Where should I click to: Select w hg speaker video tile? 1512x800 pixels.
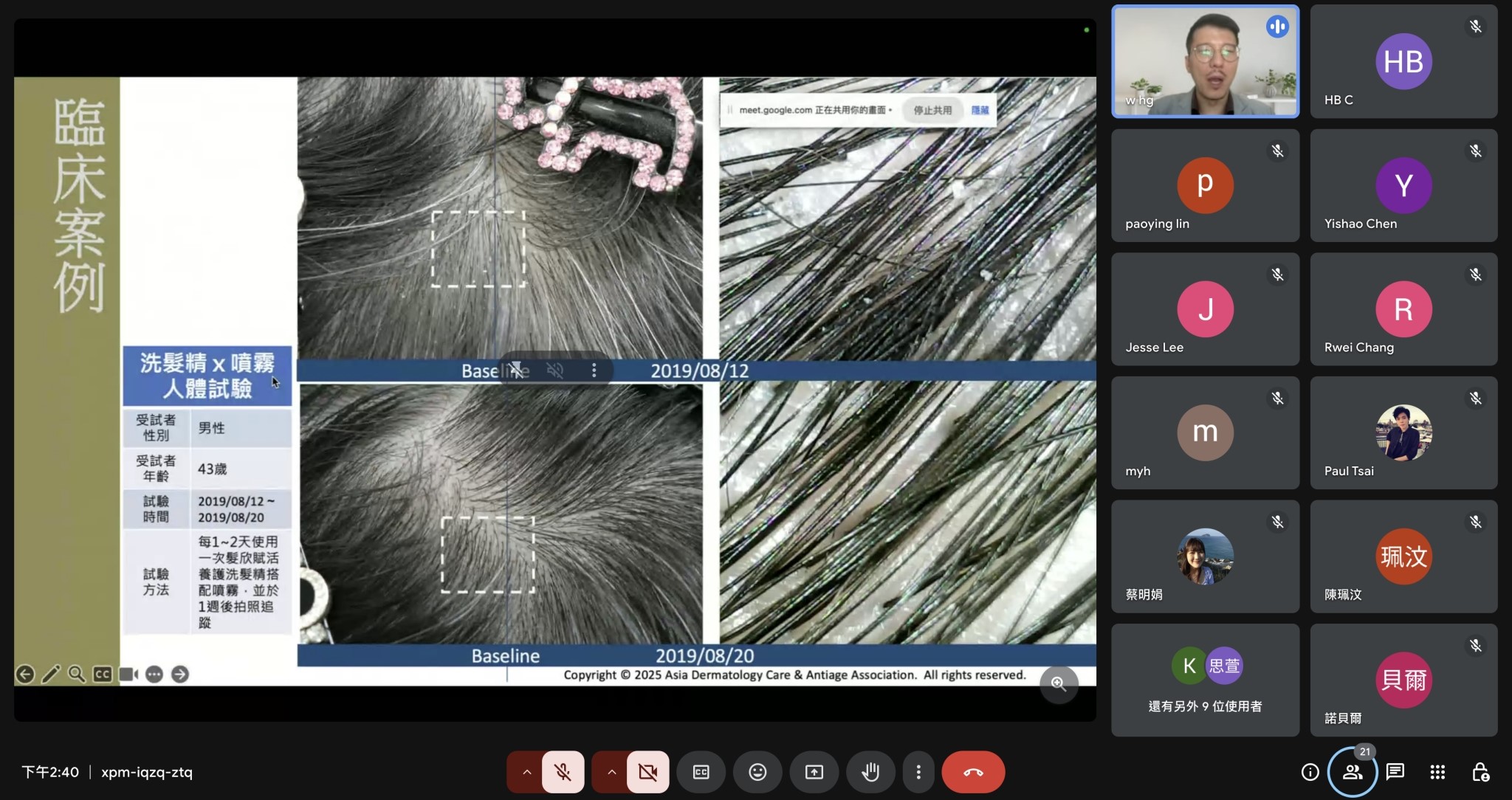1205,61
